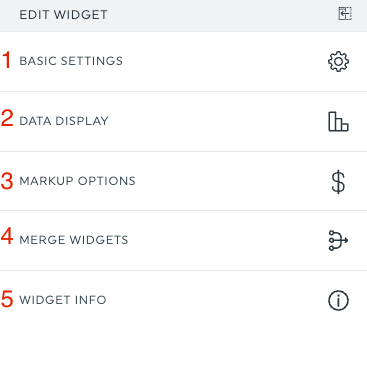
Task: Click empty header bar area right of title
Action: pos(222,15)
